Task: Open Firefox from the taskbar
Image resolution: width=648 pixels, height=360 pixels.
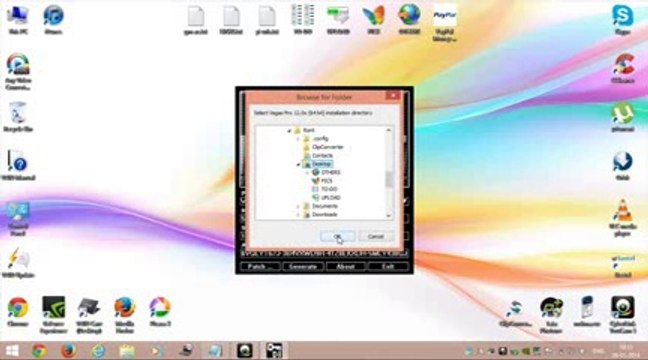Action: [x=69, y=351]
